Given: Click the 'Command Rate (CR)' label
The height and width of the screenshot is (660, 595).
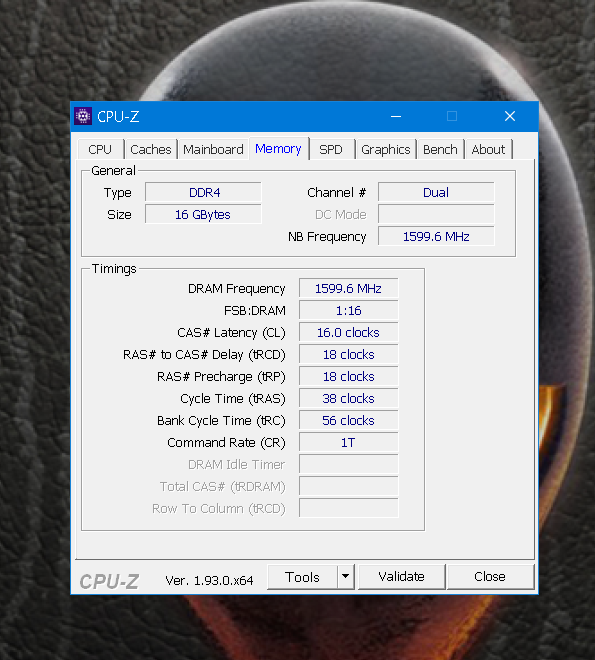Looking at the screenshot, I should tap(226, 443).
